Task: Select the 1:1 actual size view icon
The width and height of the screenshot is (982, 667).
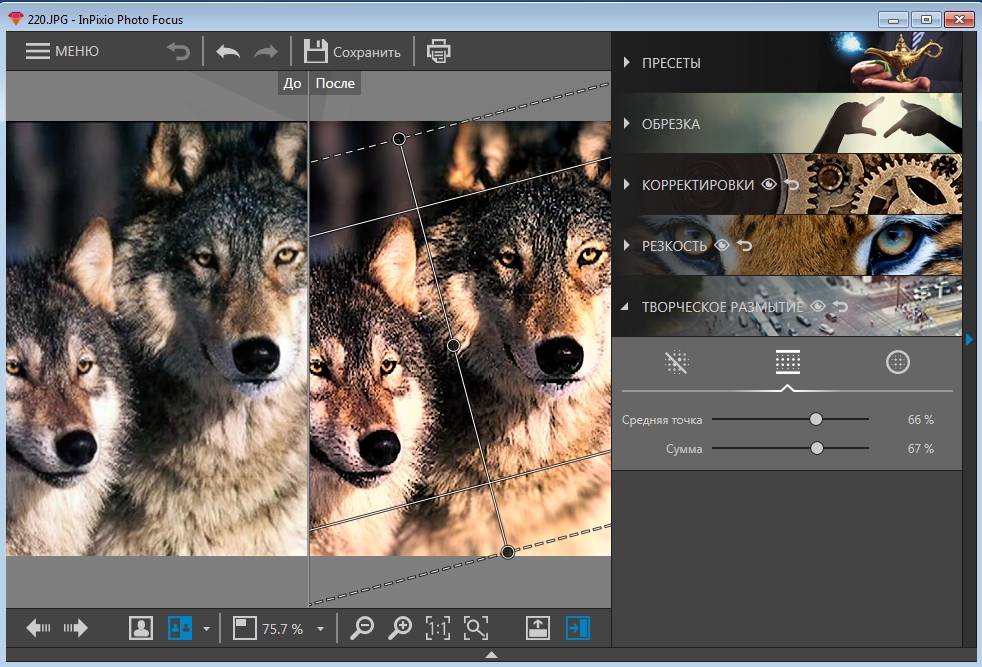Action: [438, 628]
